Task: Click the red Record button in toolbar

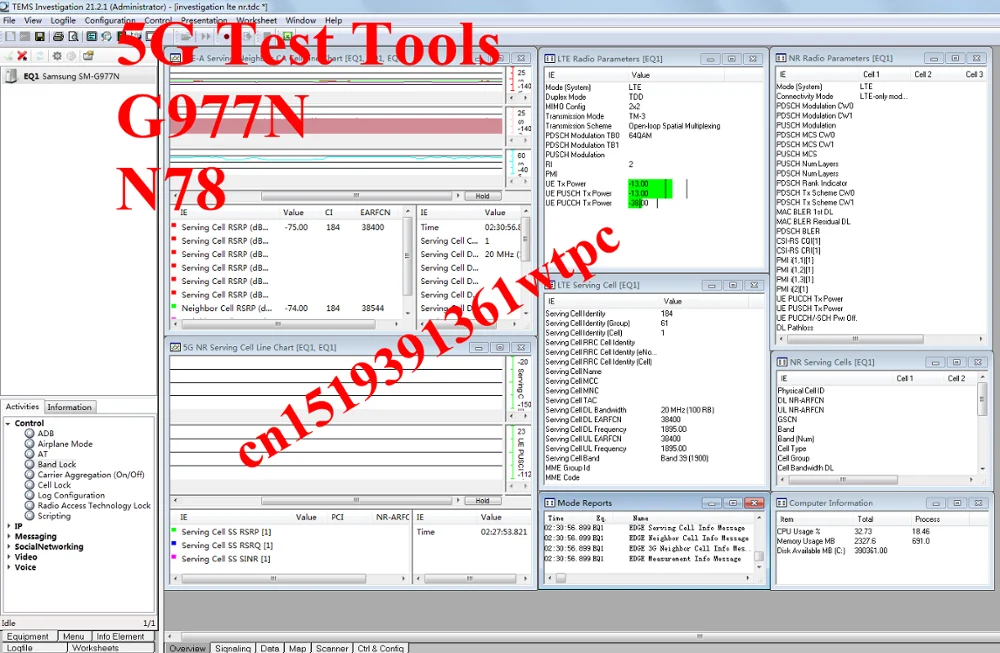Action: point(226,37)
